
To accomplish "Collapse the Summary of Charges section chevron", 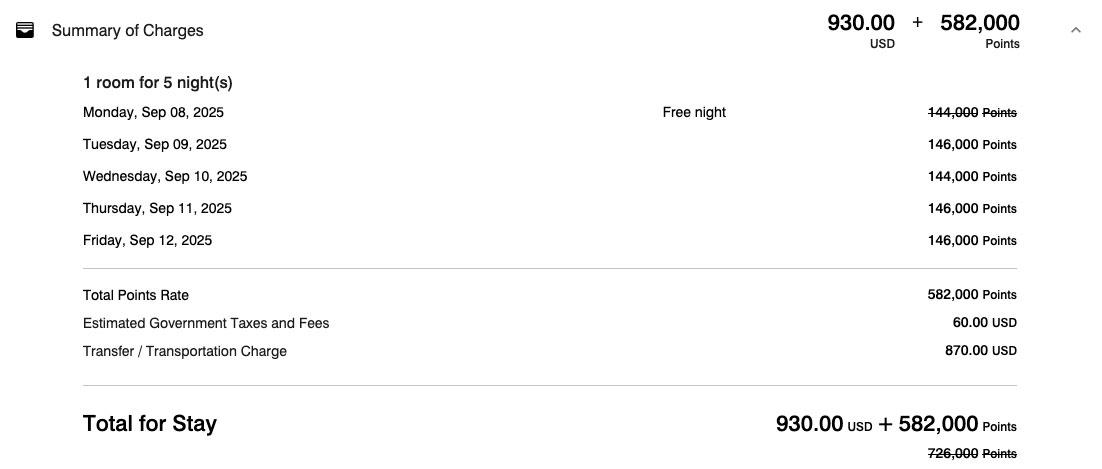I will [1075, 30].
